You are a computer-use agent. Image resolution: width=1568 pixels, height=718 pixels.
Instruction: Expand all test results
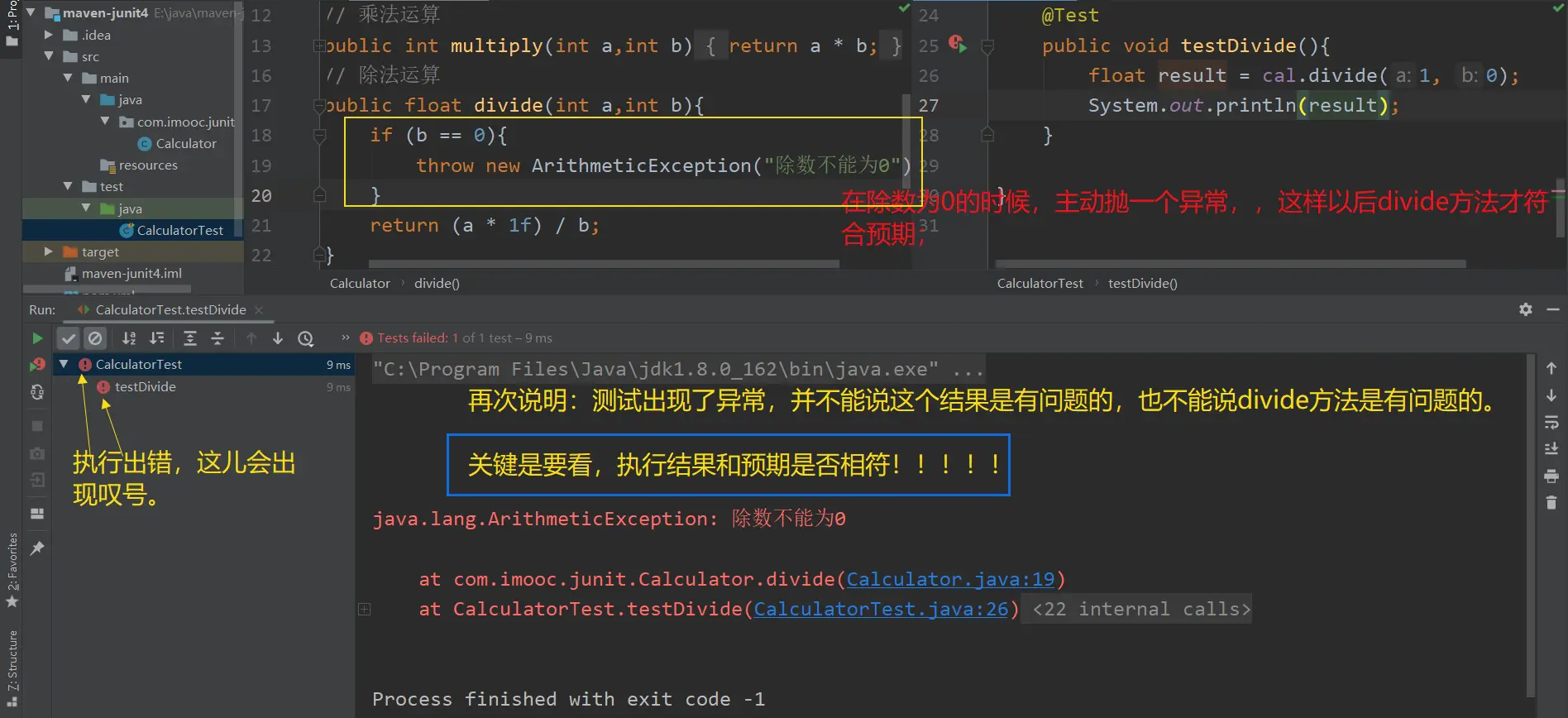[x=190, y=338]
